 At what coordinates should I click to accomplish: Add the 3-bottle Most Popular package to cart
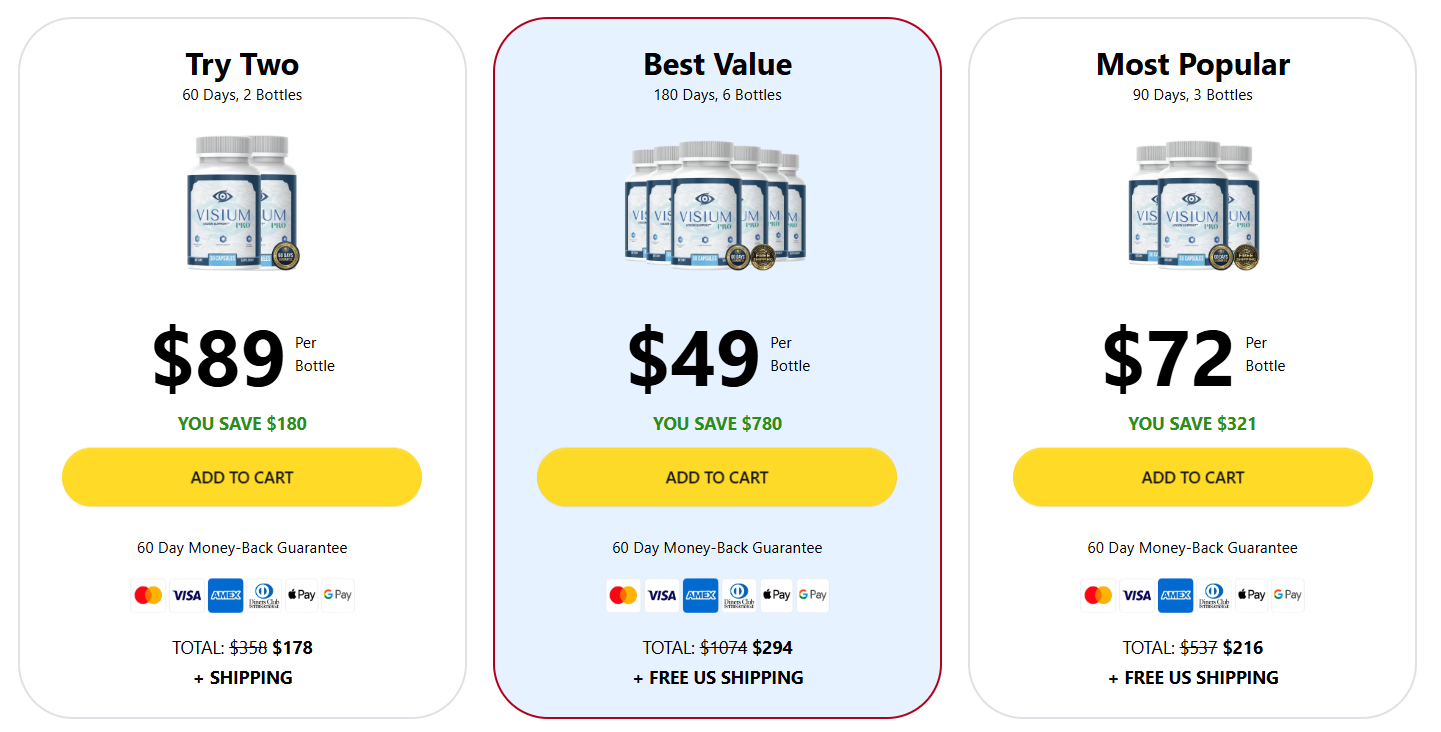[x=1193, y=477]
